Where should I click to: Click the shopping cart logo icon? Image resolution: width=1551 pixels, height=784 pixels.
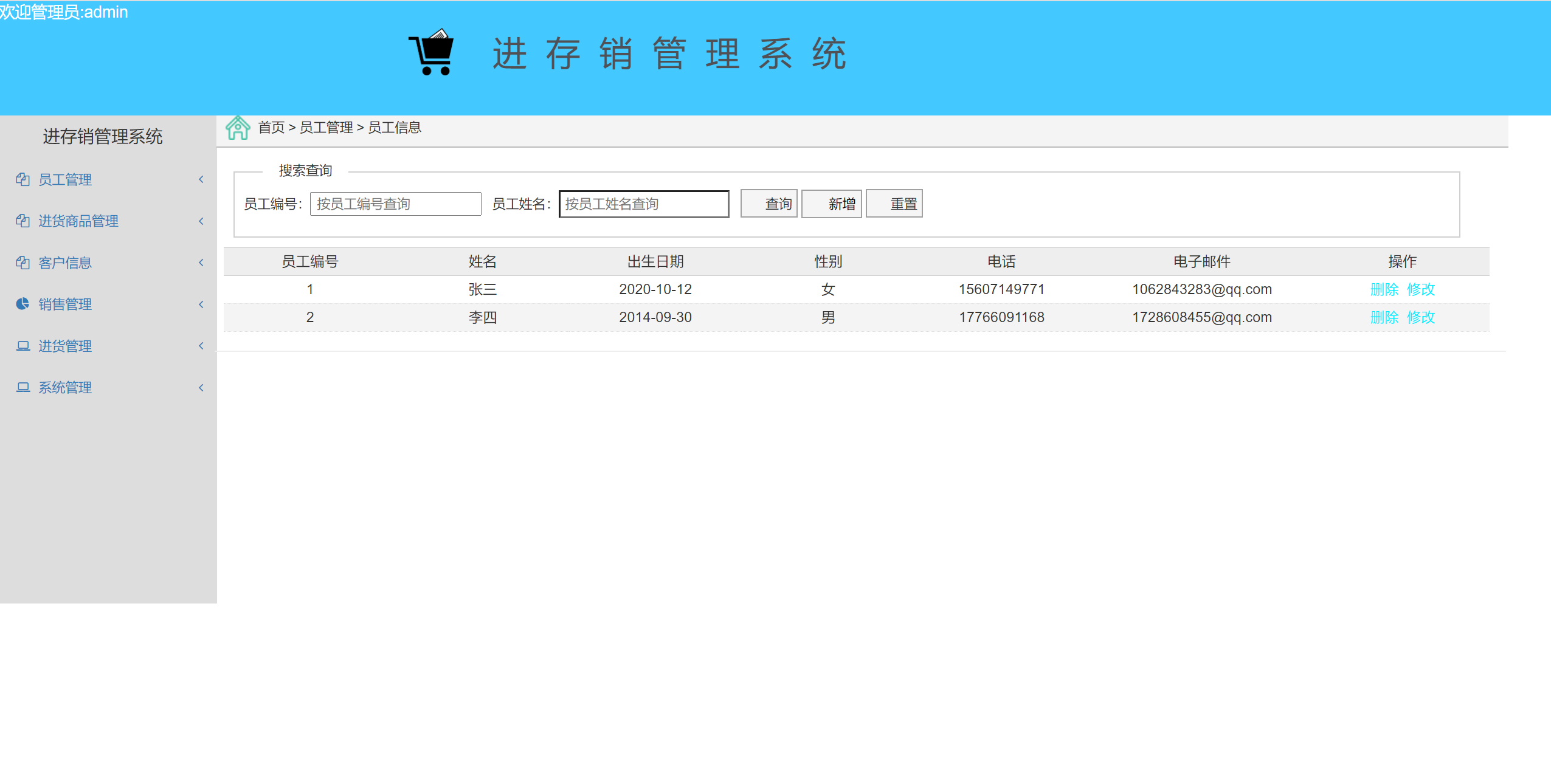coord(431,52)
